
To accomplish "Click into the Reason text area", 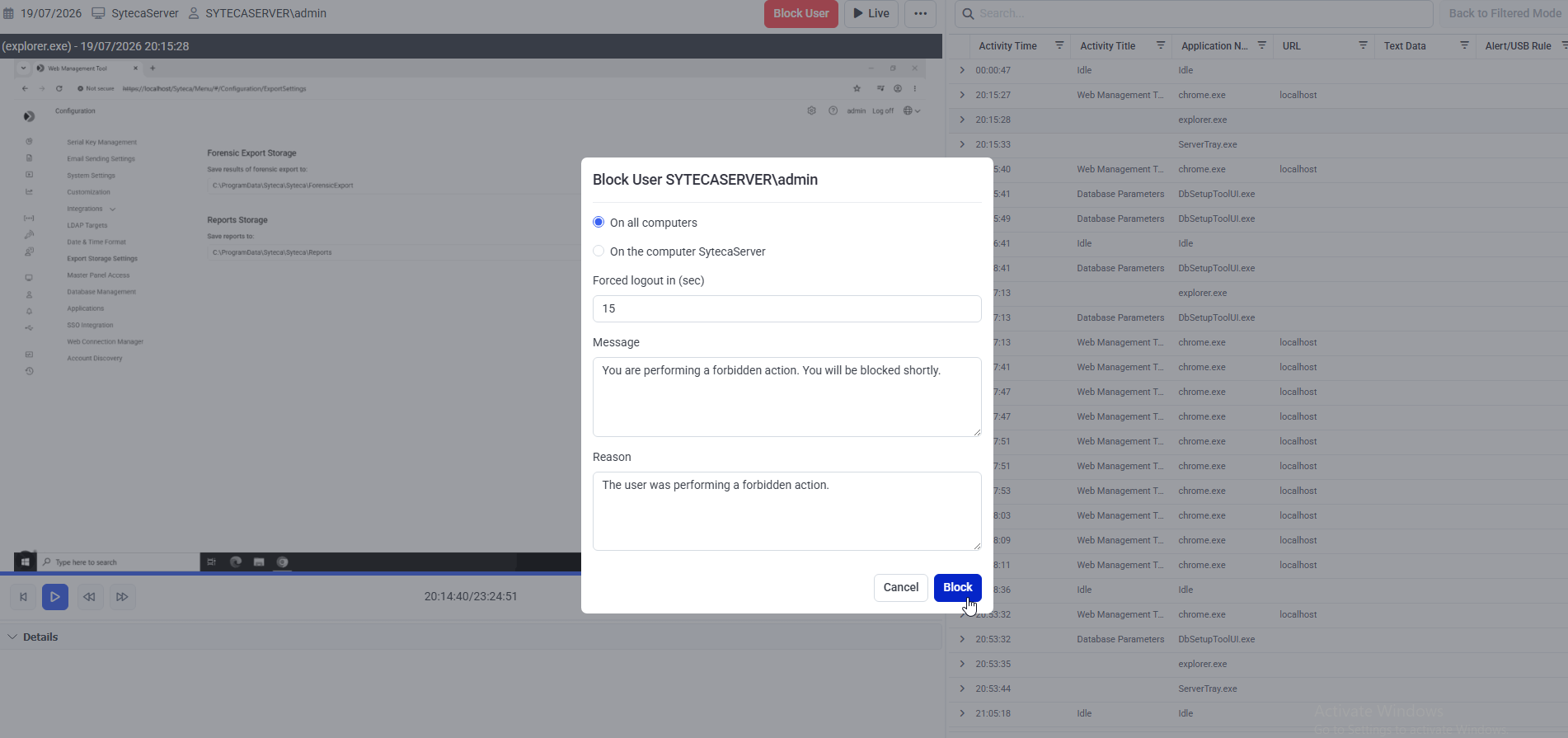I will [786, 511].
